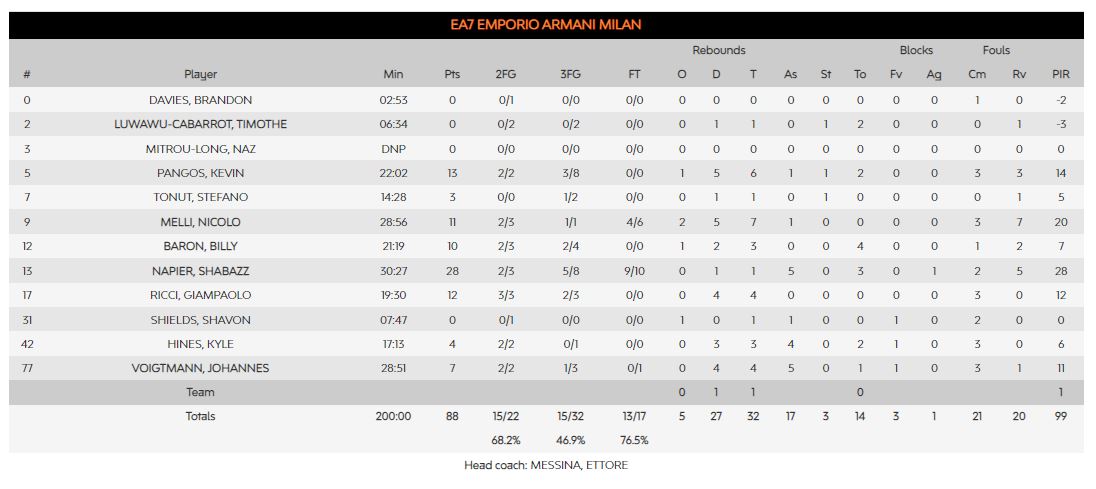This screenshot has width=1096, height=489.
Task: Open PANGOS, KEVIN player page
Action: click(x=201, y=173)
